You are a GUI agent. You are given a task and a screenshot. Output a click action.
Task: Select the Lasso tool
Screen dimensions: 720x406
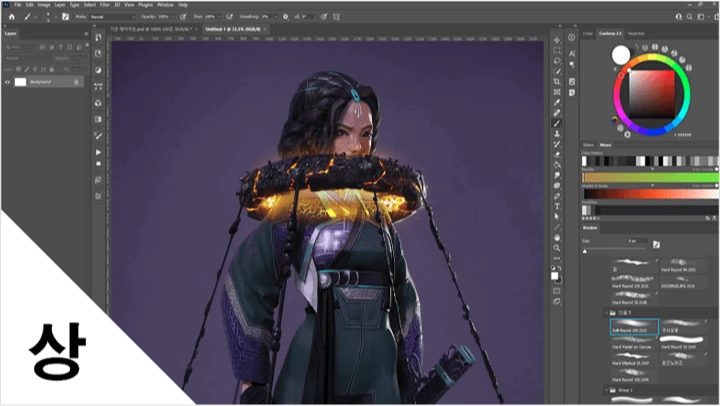(557, 61)
